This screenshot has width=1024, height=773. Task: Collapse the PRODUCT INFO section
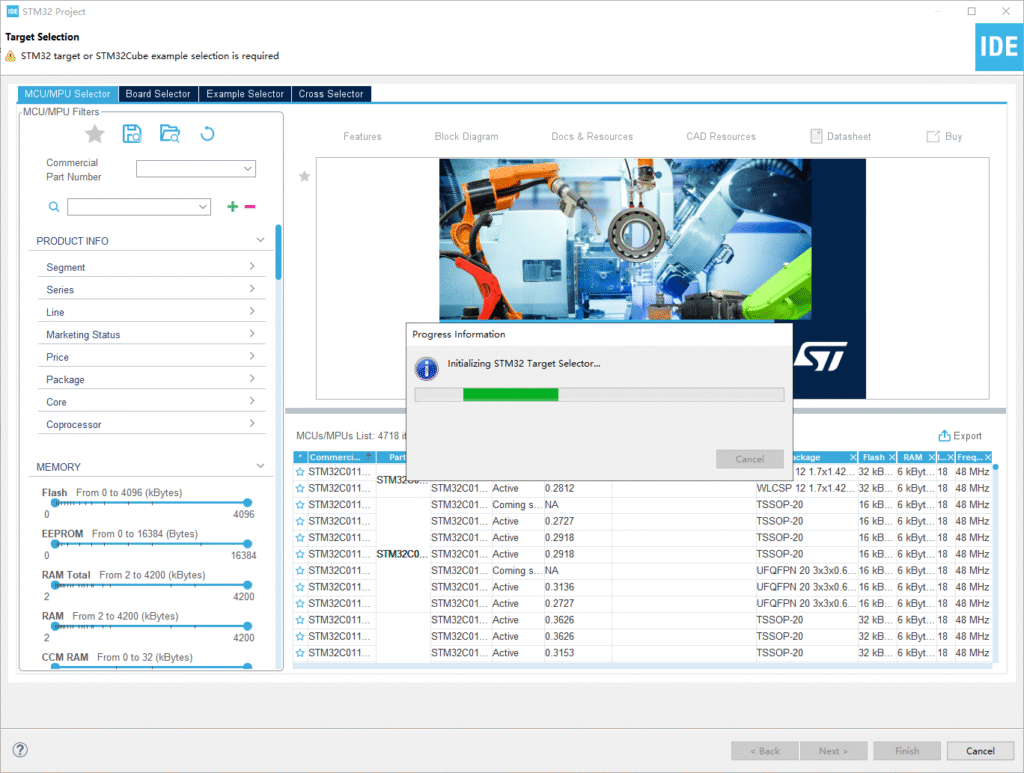pos(261,240)
